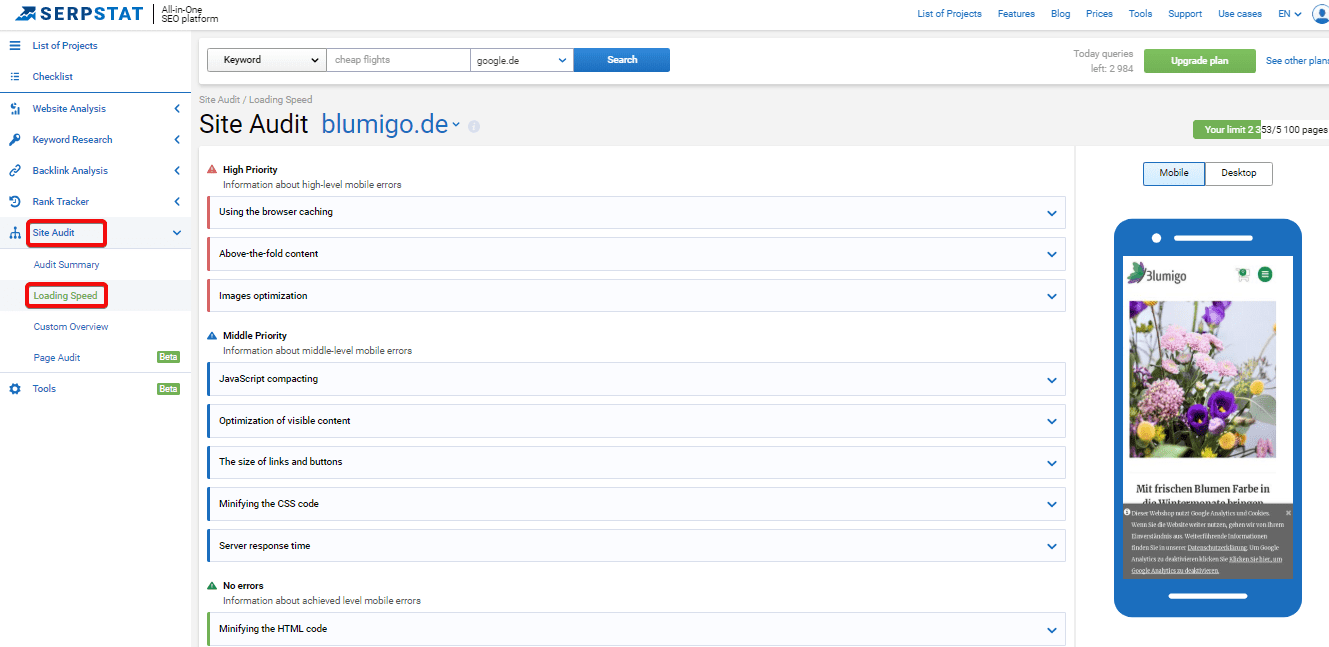Expand JavaScript compacting section

[1052, 380]
